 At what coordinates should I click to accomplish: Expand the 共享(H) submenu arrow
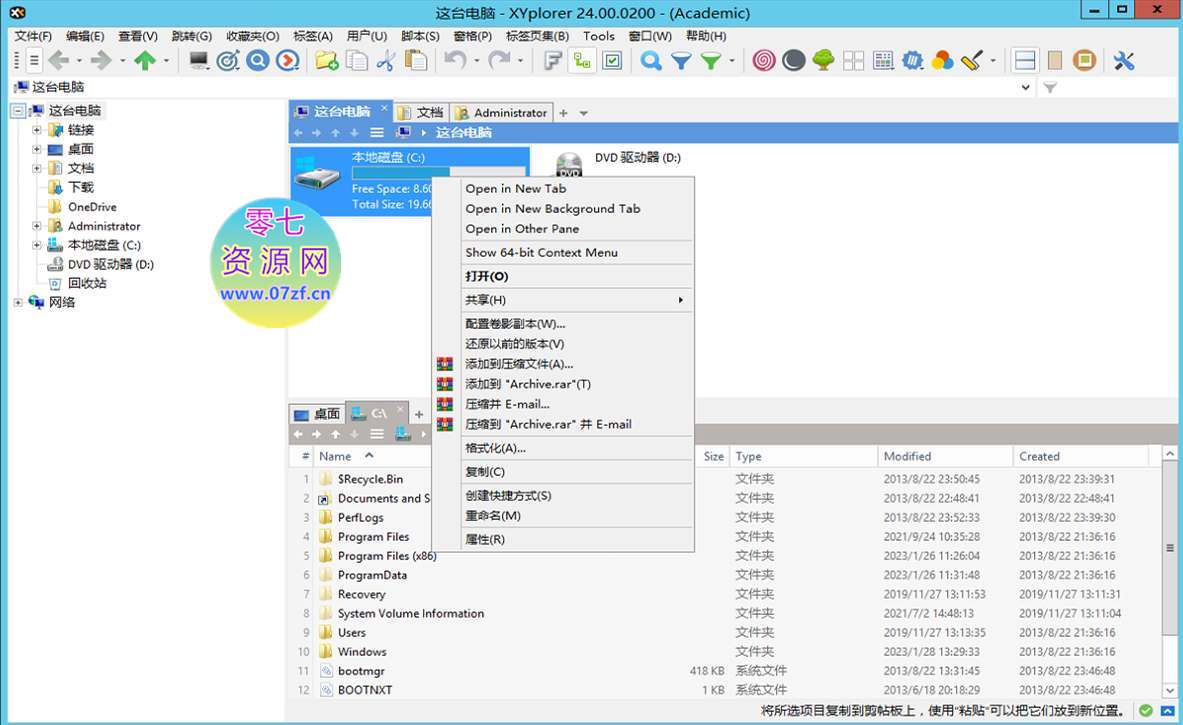[x=681, y=300]
